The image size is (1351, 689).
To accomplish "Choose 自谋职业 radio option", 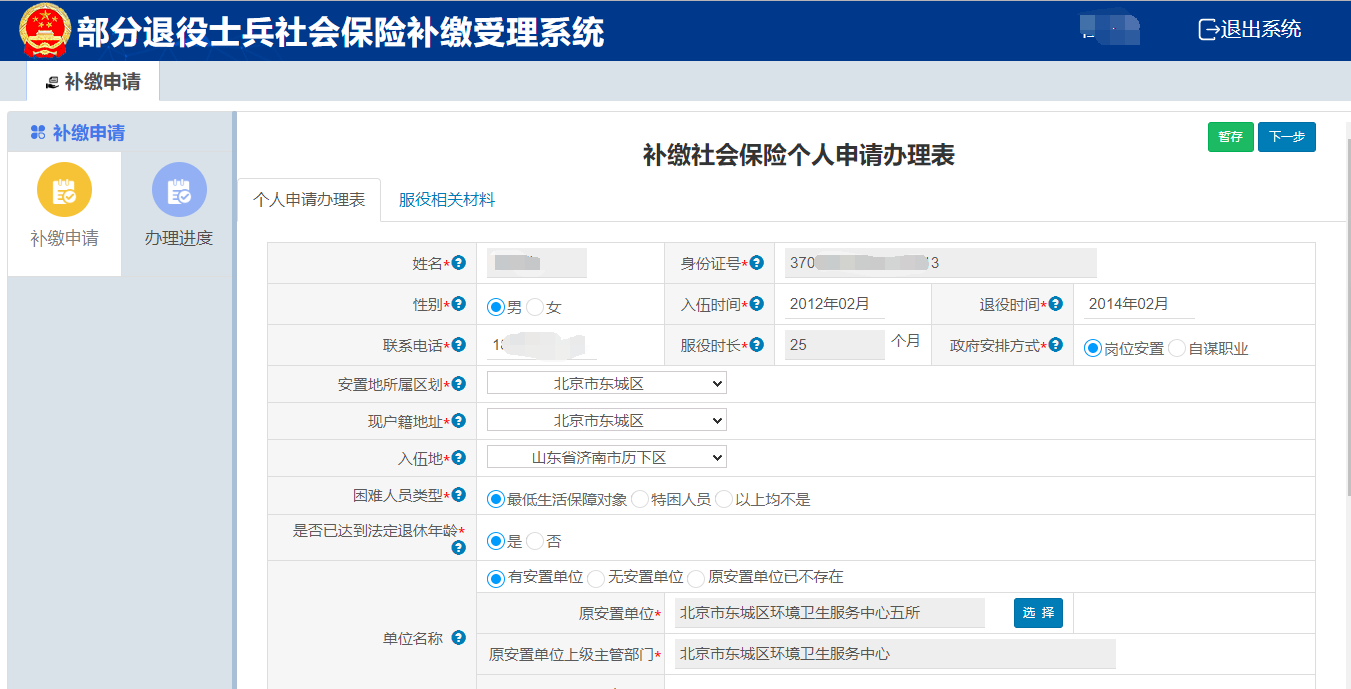I will click(1177, 348).
